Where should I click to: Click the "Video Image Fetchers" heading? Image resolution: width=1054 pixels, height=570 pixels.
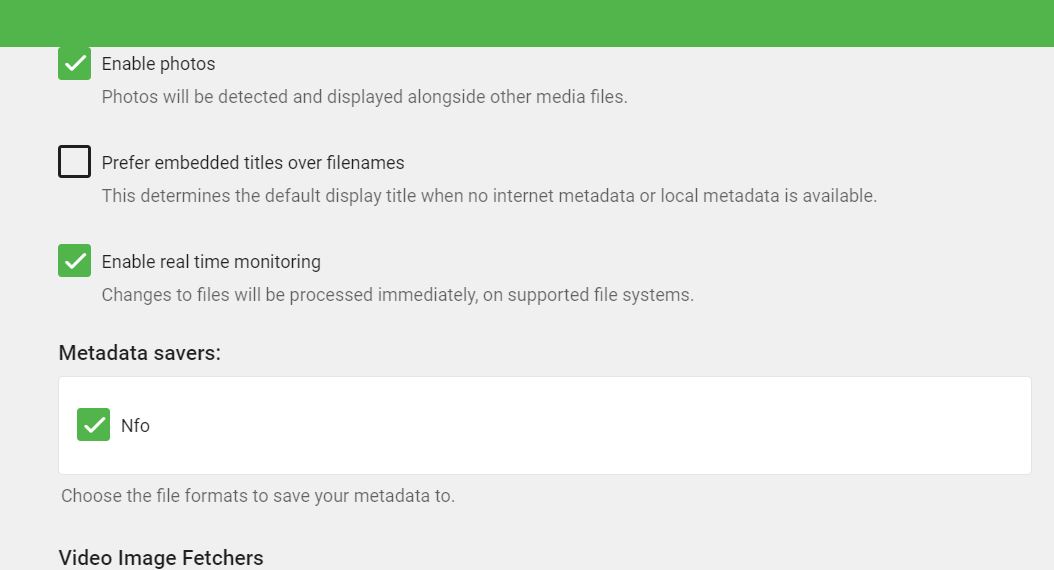tap(161, 558)
